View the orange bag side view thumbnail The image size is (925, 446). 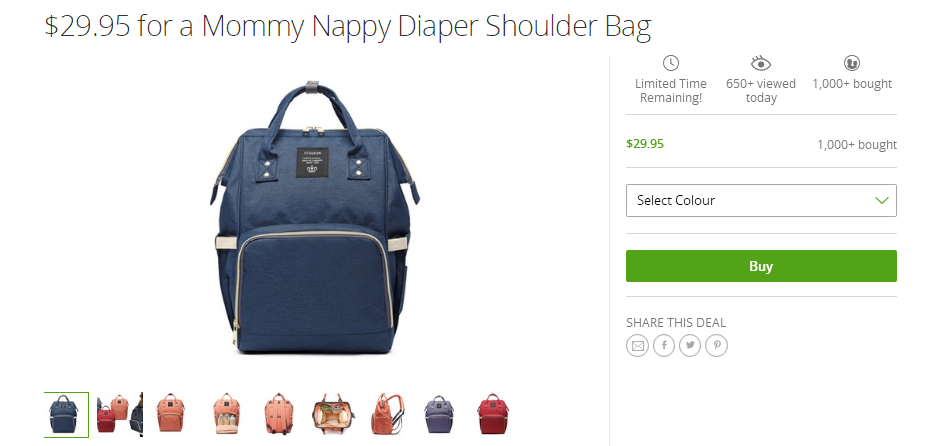coord(388,415)
